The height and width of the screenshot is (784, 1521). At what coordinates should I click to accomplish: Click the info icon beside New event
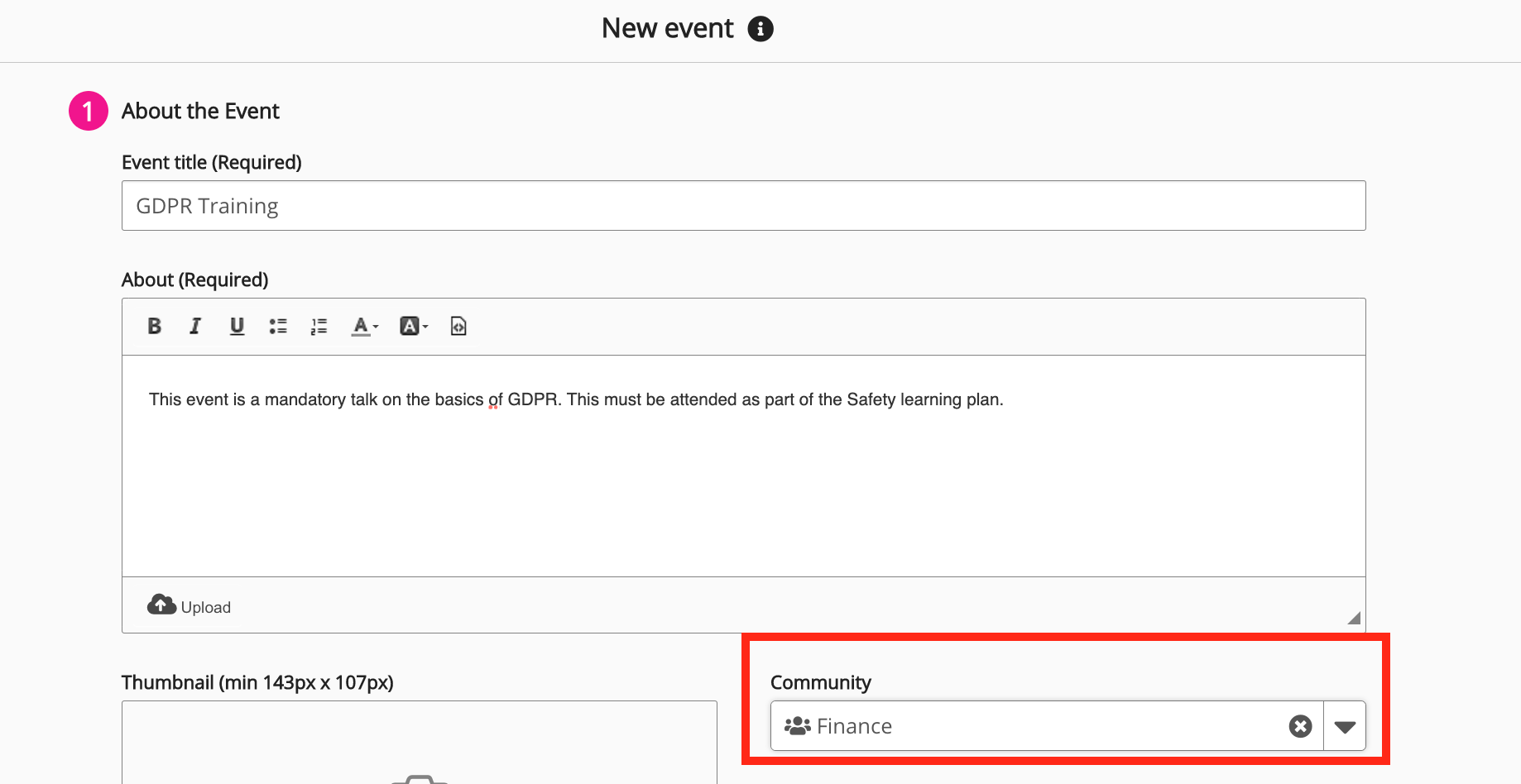click(760, 29)
